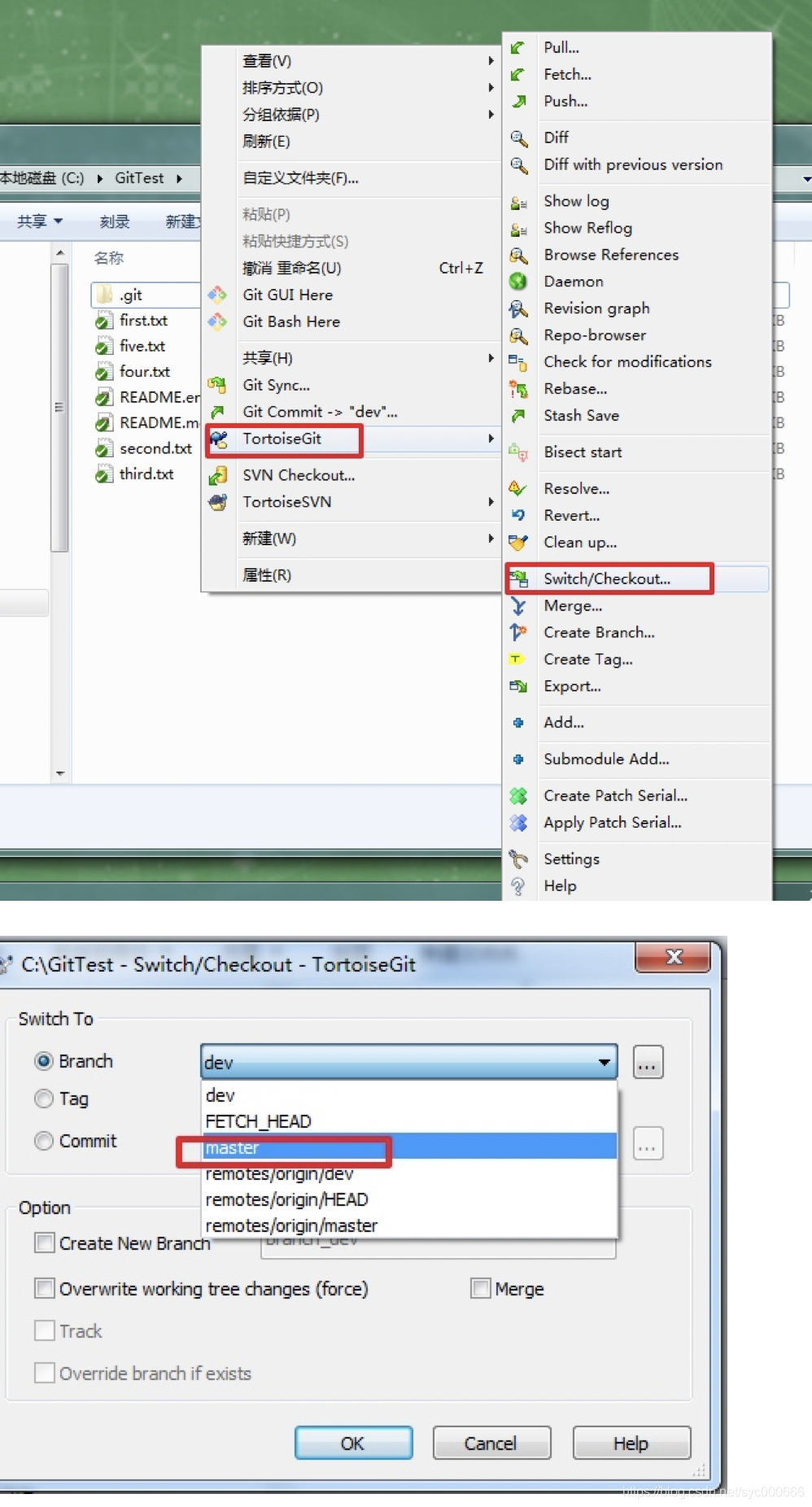Click the OK button
The image size is (812, 1507).
(x=353, y=1443)
